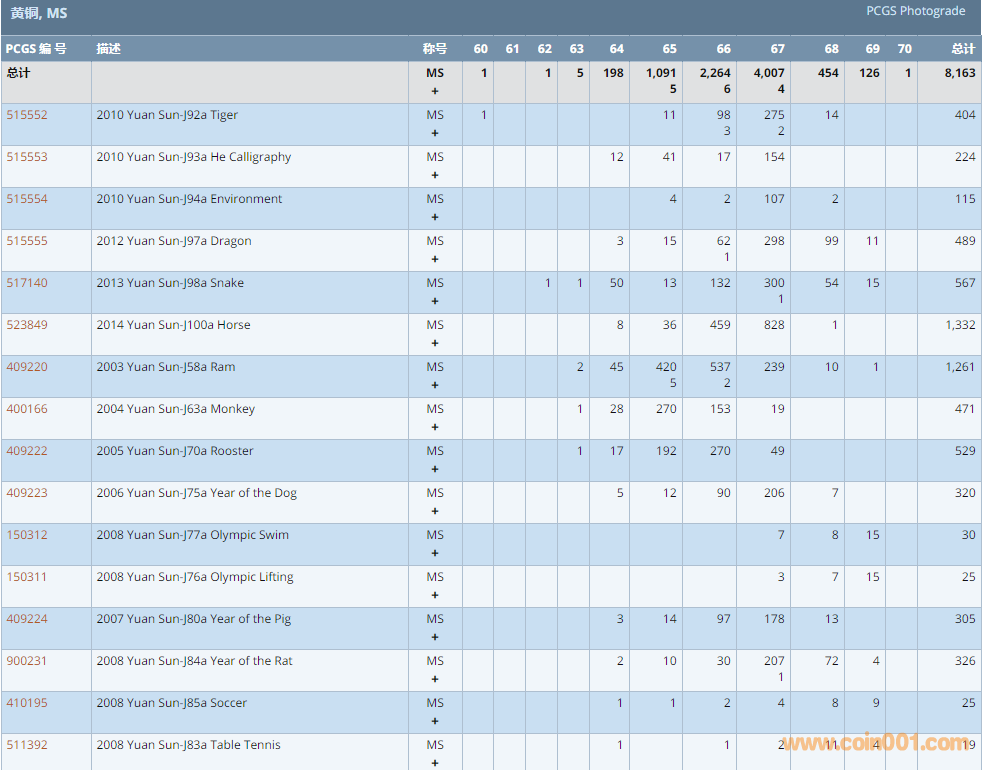Open PCGS number 900231 Rat link
Viewport: 982px width, 770px height.
(27, 661)
